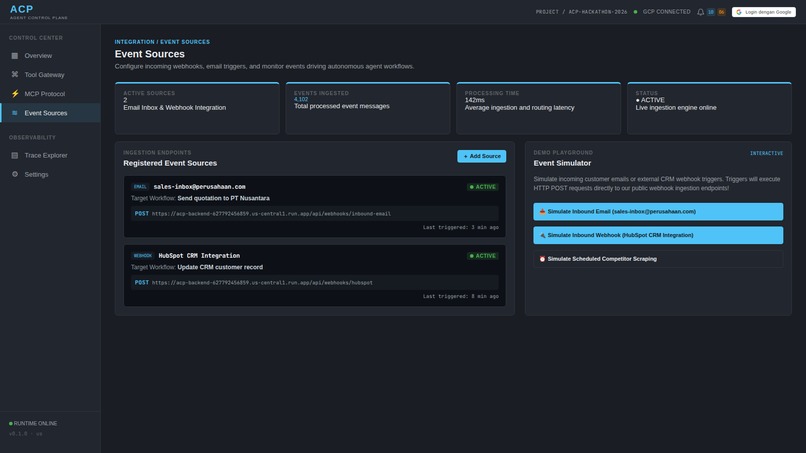Click Last triggered: 3 min ago
The height and width of the screenshot is (453, 806).
click(461, 227)
